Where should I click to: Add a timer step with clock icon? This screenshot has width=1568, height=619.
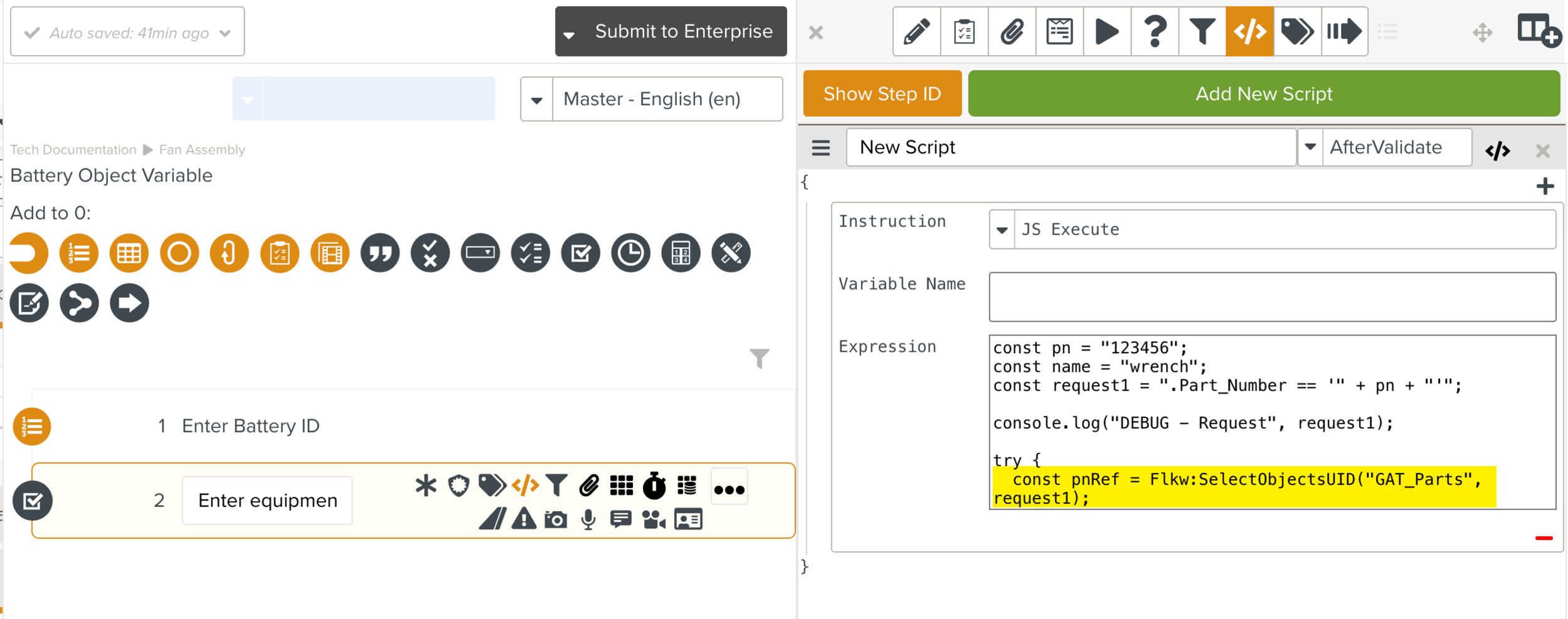pyautogui.click(x=630, y=253)
